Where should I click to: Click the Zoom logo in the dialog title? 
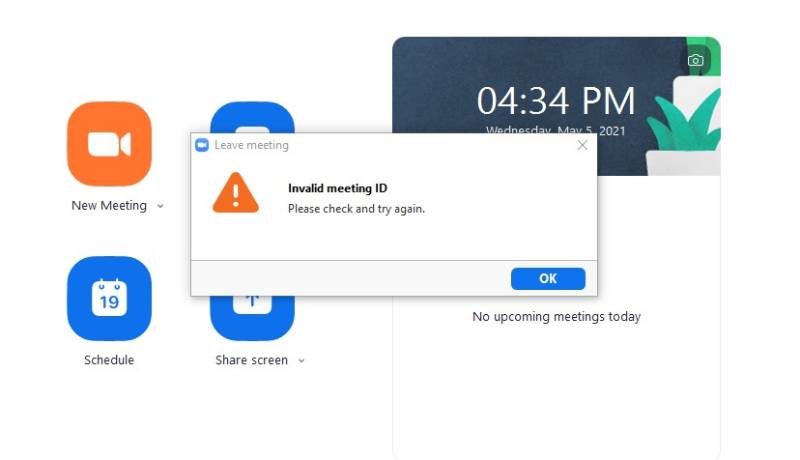pyautogui.click(x=202, y=145)
